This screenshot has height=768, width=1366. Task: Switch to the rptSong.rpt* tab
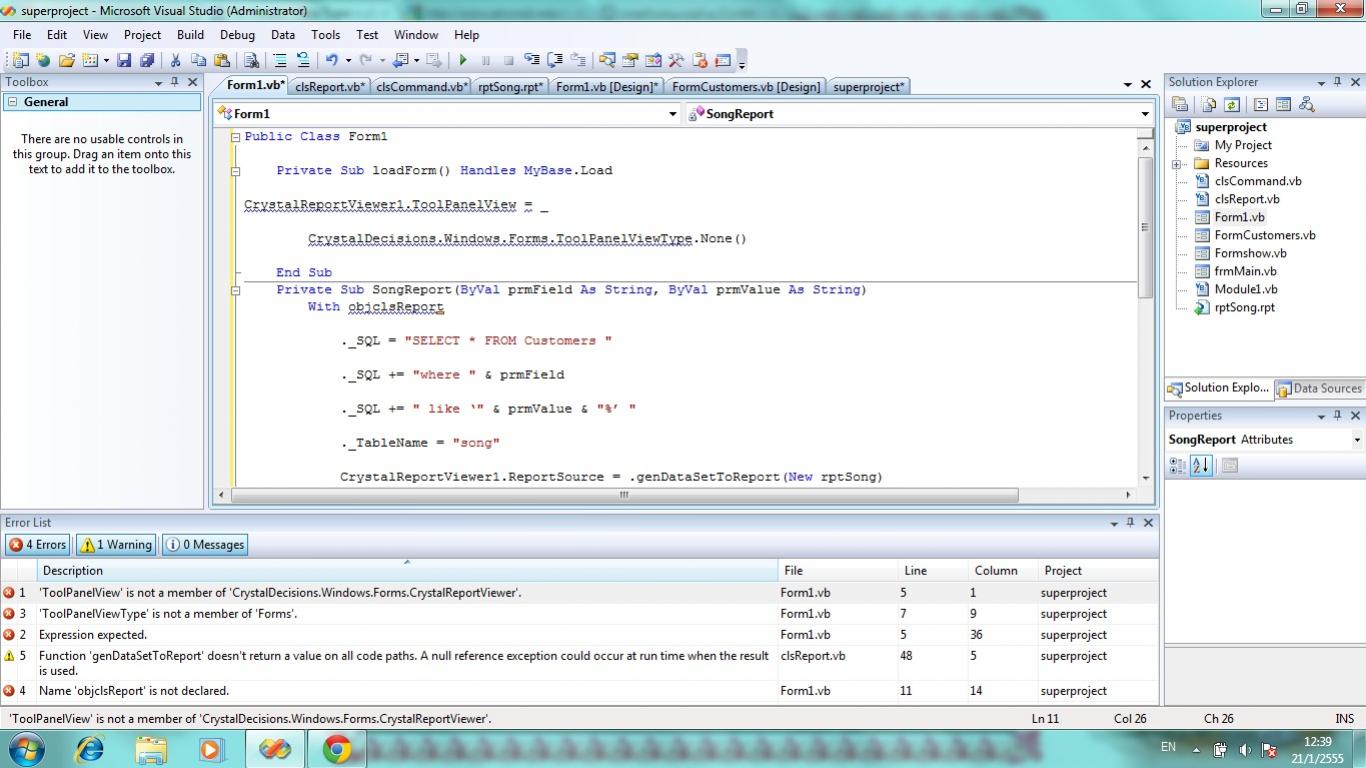pos(510,87)
